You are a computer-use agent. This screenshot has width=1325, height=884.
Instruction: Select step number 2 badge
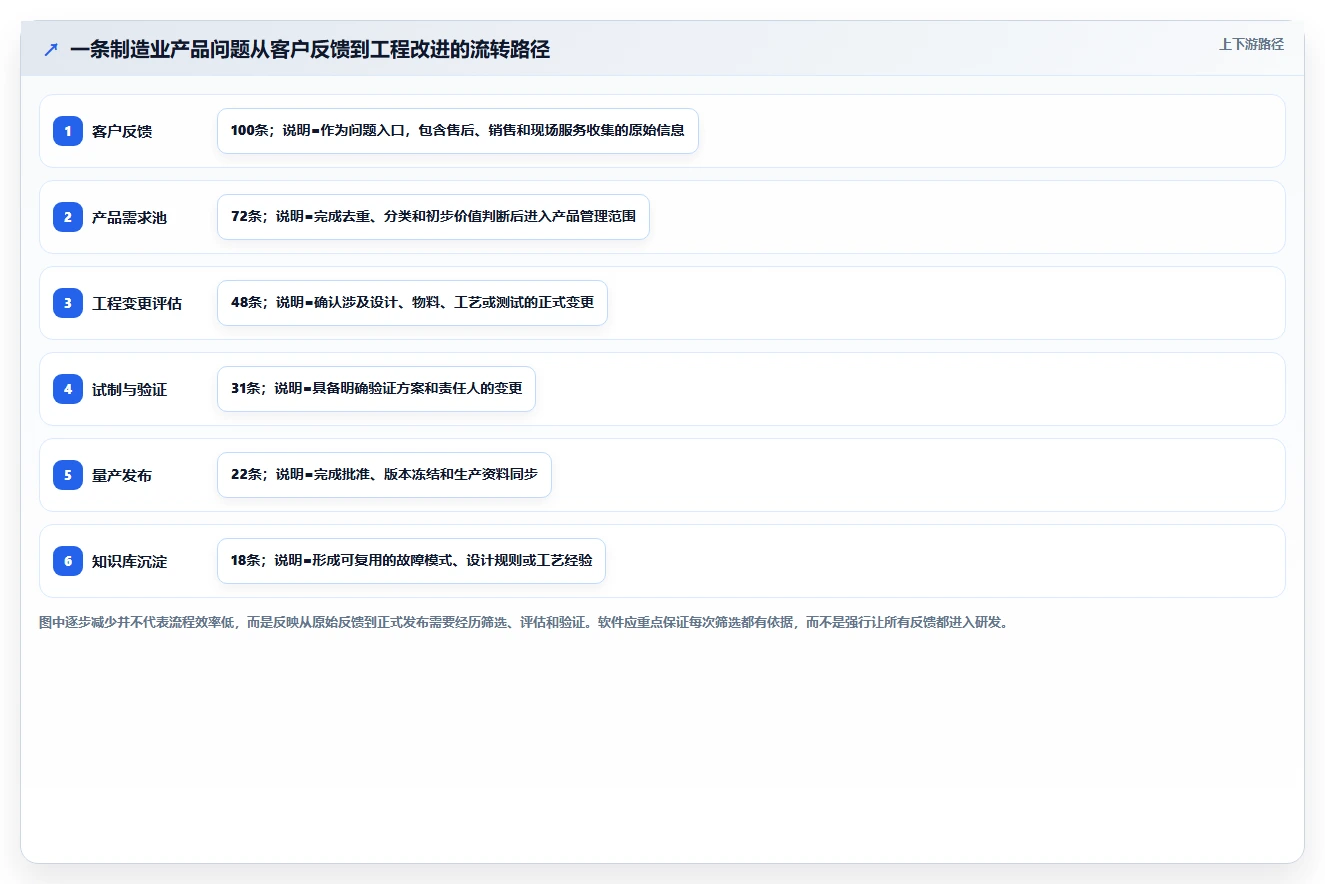pos(68,217)
